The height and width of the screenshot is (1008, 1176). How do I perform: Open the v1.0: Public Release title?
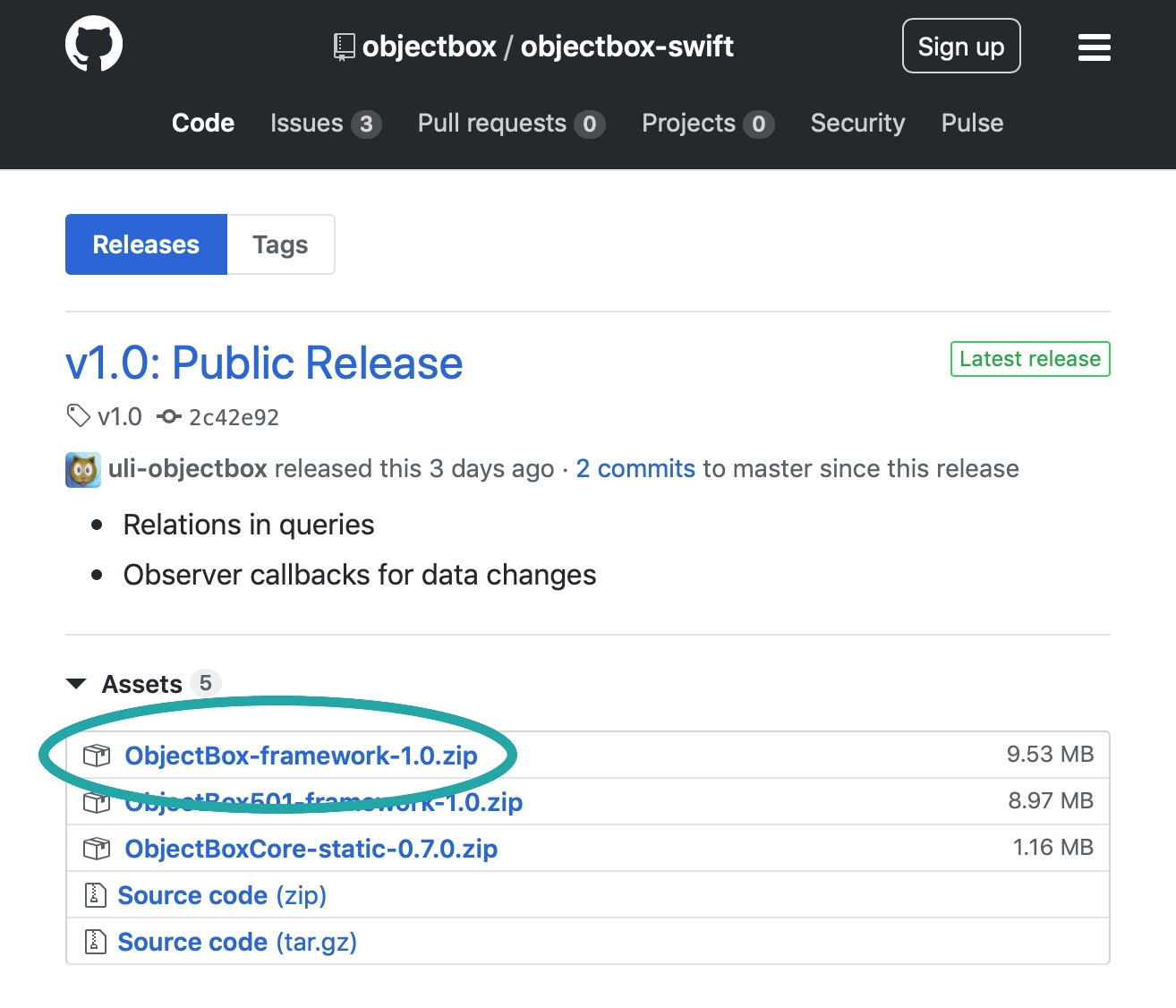click(x=264, y=363)
